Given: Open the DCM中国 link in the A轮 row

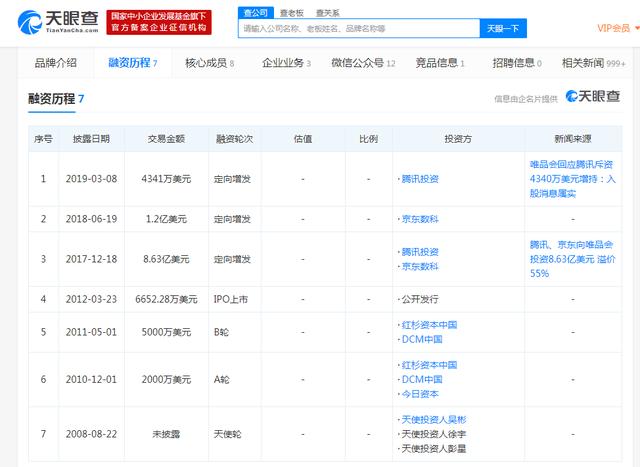Looking at the screenshot, I should click(422, 379).
